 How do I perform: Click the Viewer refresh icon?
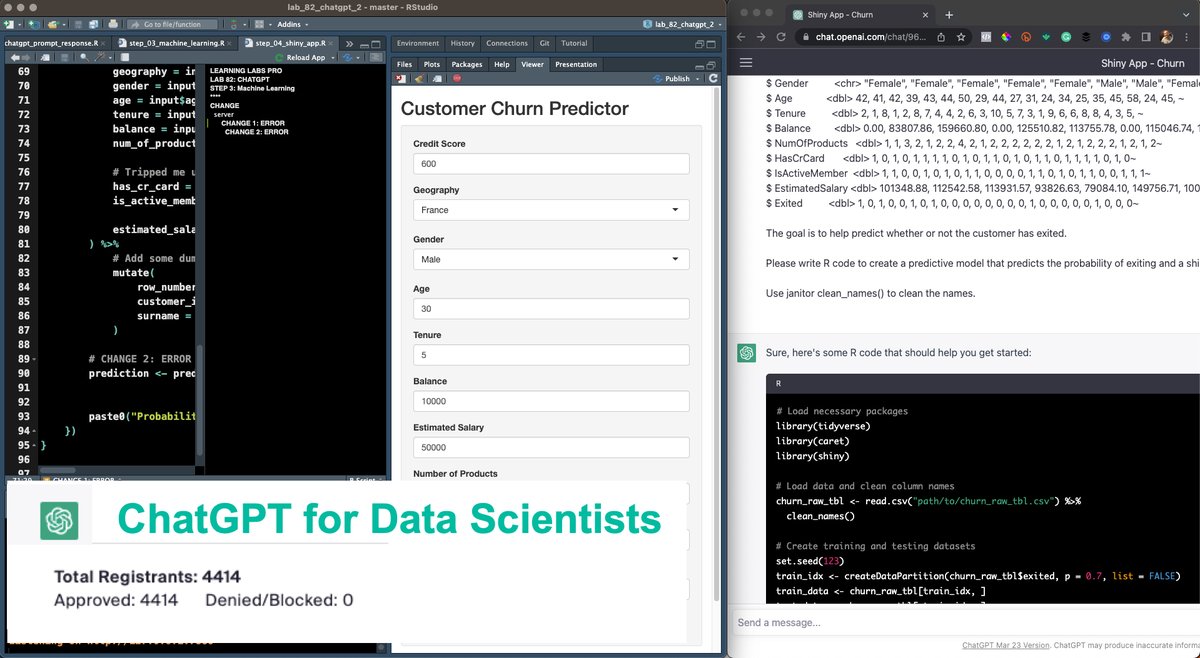(x=713, y=78)
